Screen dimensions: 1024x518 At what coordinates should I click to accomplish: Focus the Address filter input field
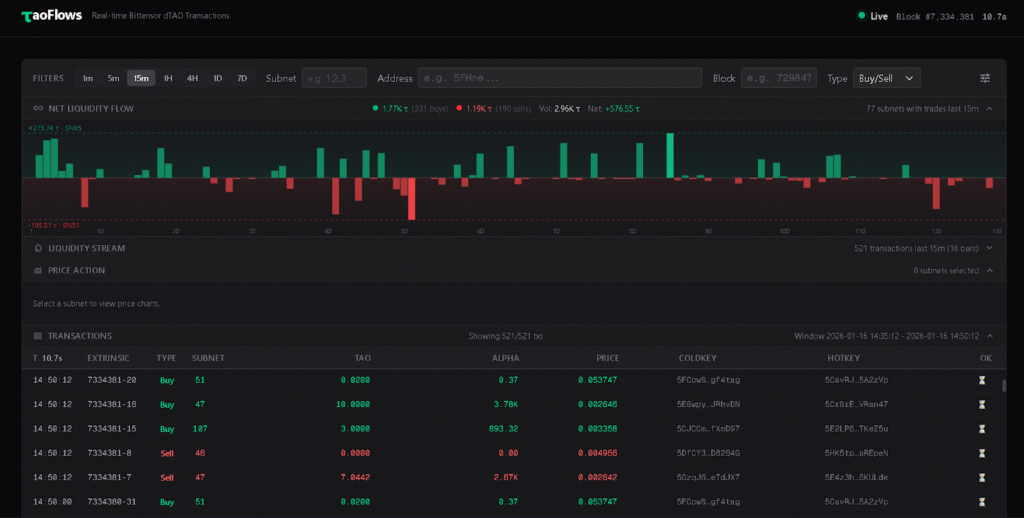560,78
